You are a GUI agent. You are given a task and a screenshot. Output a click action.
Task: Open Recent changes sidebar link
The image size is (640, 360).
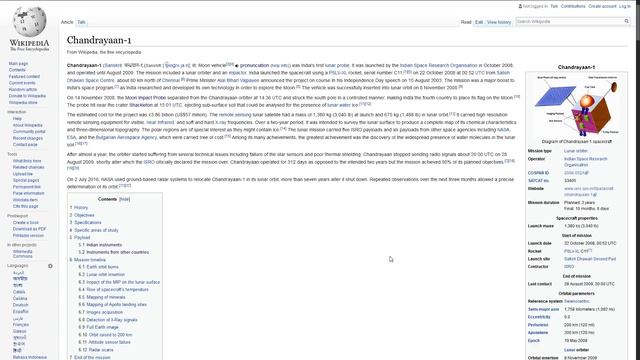tap(28, 138)
